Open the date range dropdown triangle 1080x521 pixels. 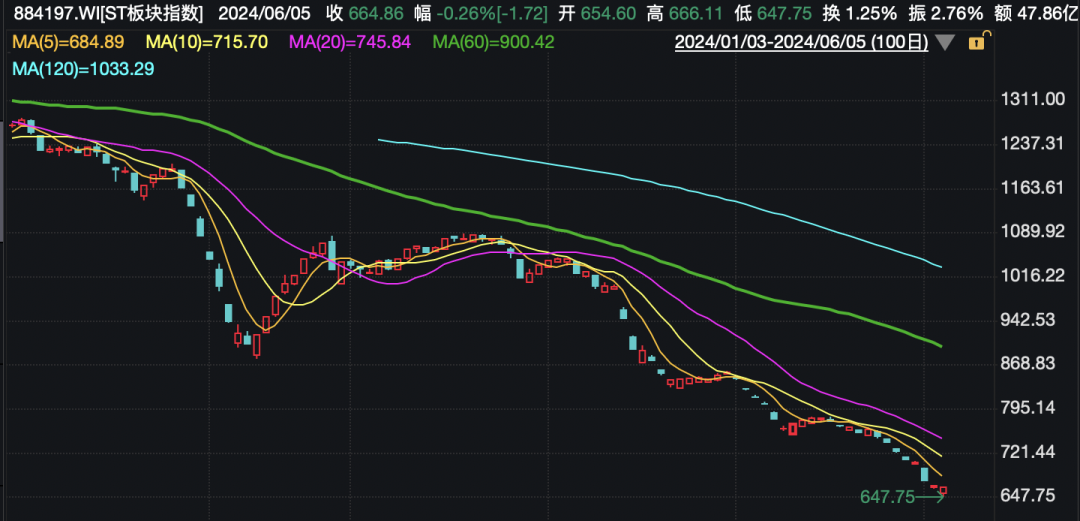point(946,42)
